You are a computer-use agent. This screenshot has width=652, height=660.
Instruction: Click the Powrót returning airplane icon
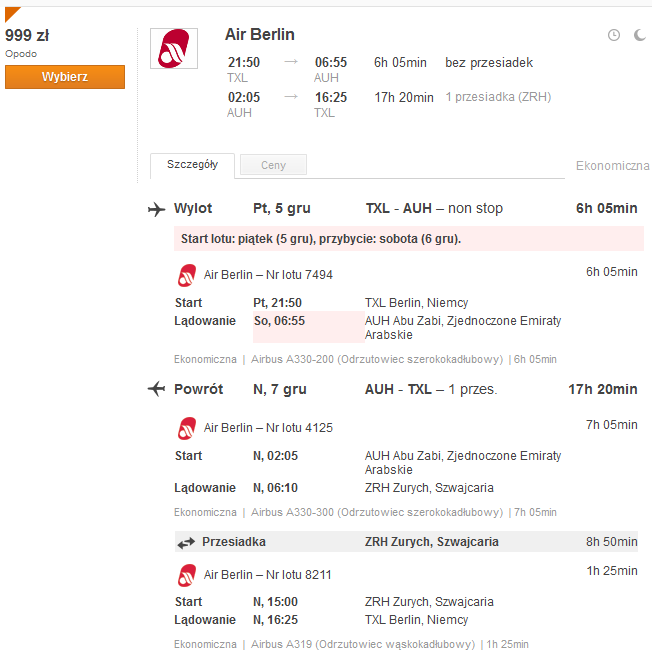[x=157, y=389]
